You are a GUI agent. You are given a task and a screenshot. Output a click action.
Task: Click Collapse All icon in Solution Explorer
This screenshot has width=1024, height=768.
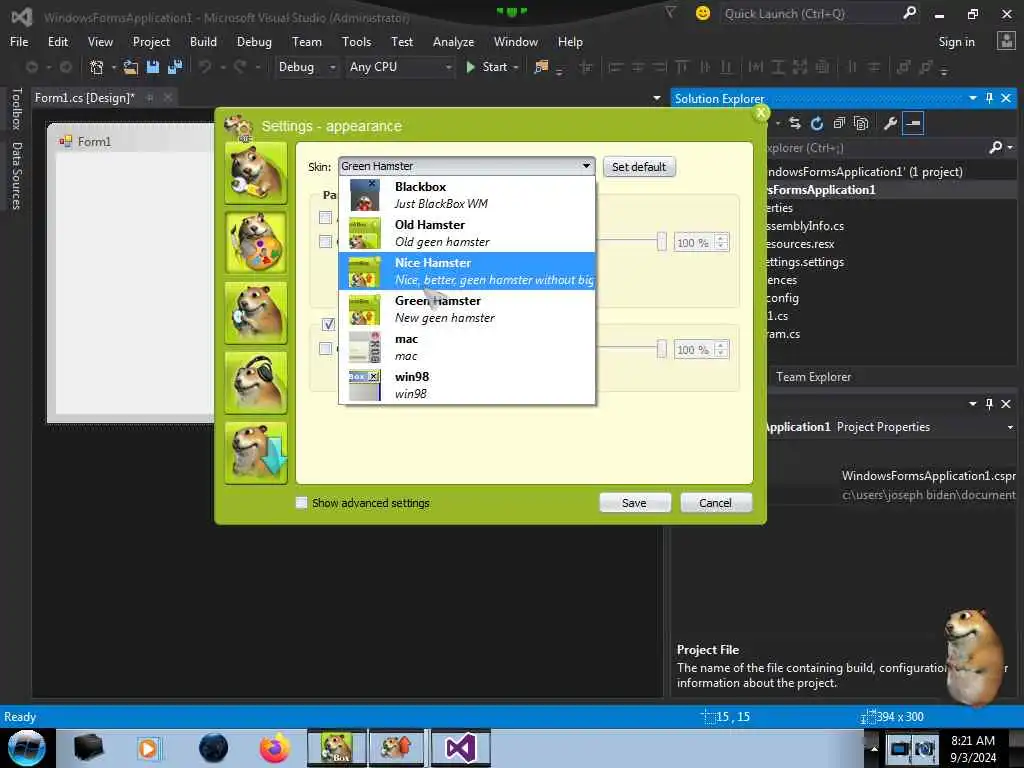point(839,123)
